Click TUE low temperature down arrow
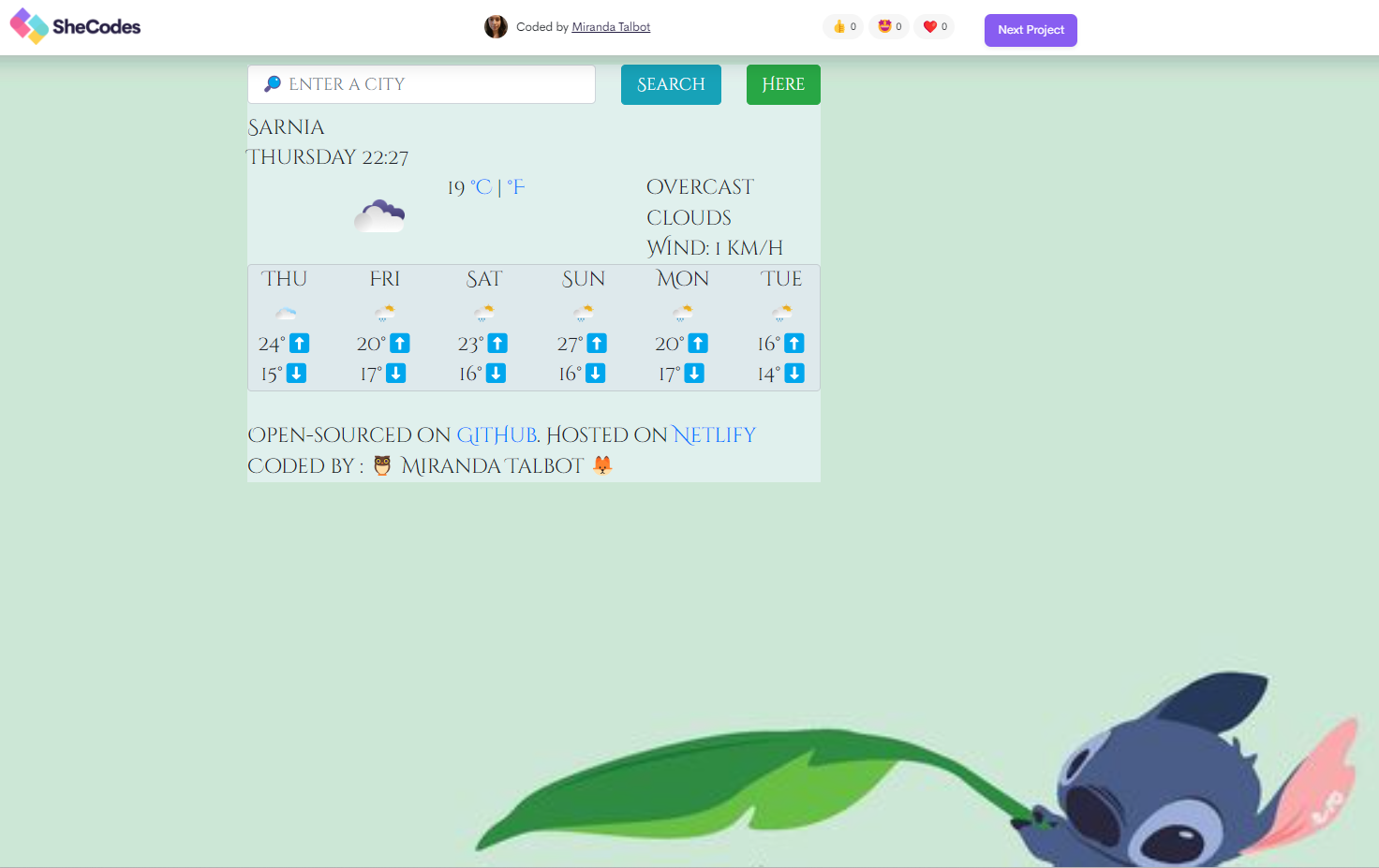1379x868 pixels. (794, 374)
